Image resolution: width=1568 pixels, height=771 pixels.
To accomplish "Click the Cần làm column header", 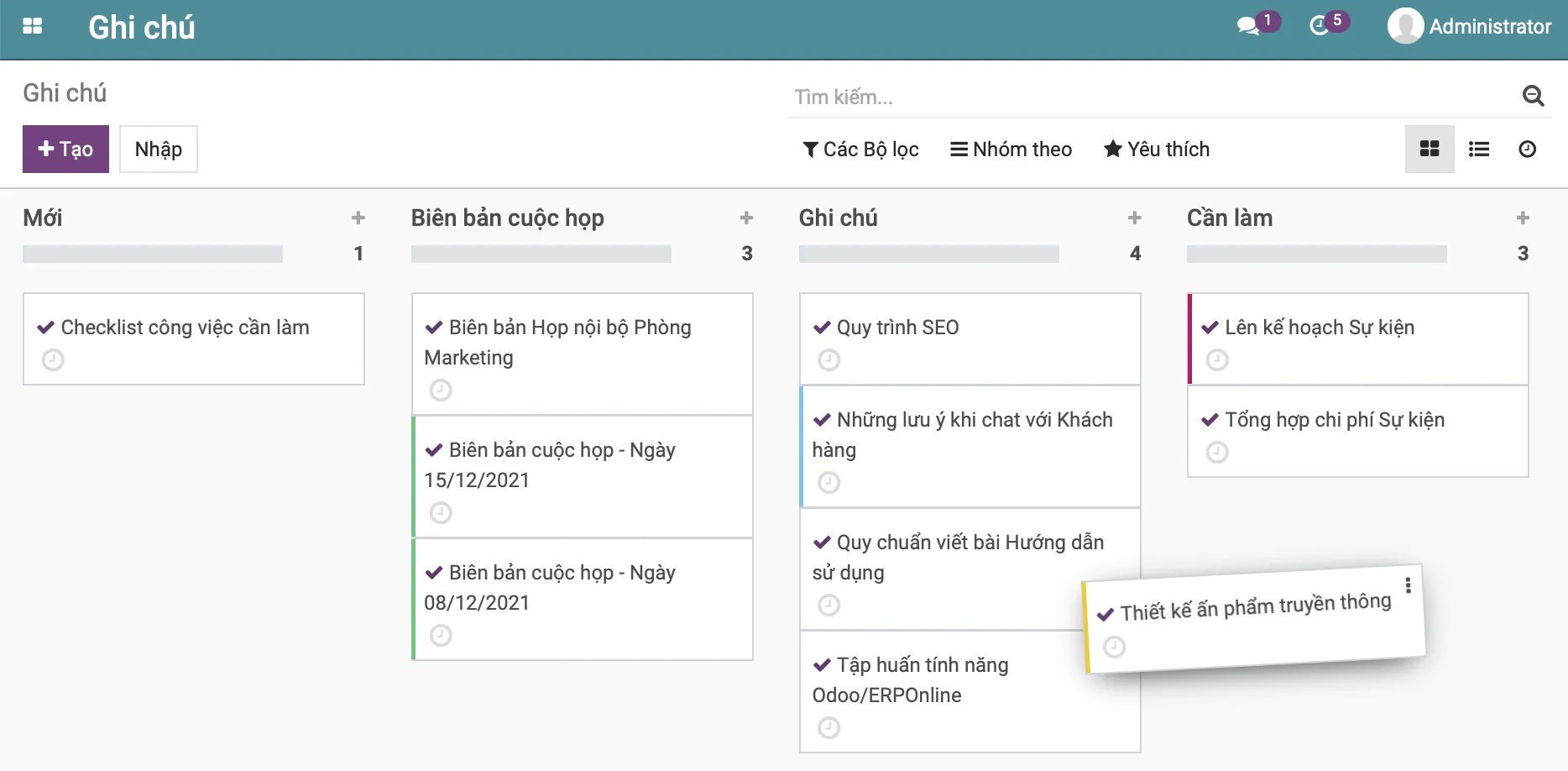I will pyautogui.click(x=1230, y=218).
